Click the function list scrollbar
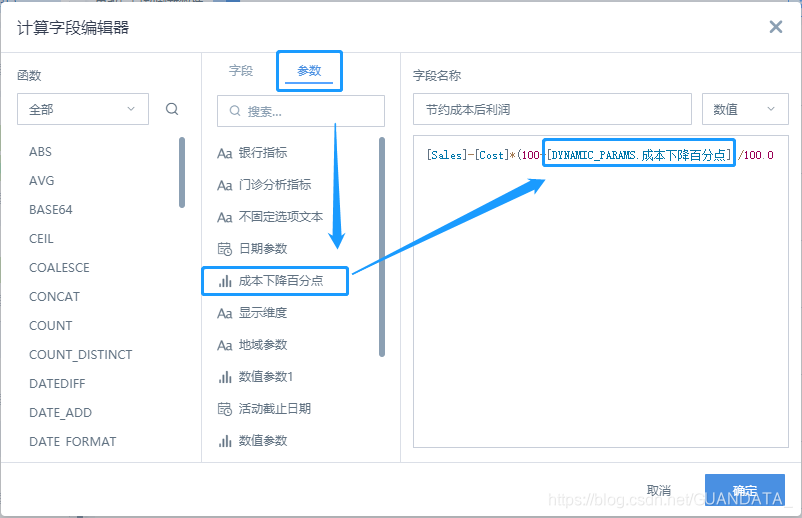802x518 pixels. 182,172
